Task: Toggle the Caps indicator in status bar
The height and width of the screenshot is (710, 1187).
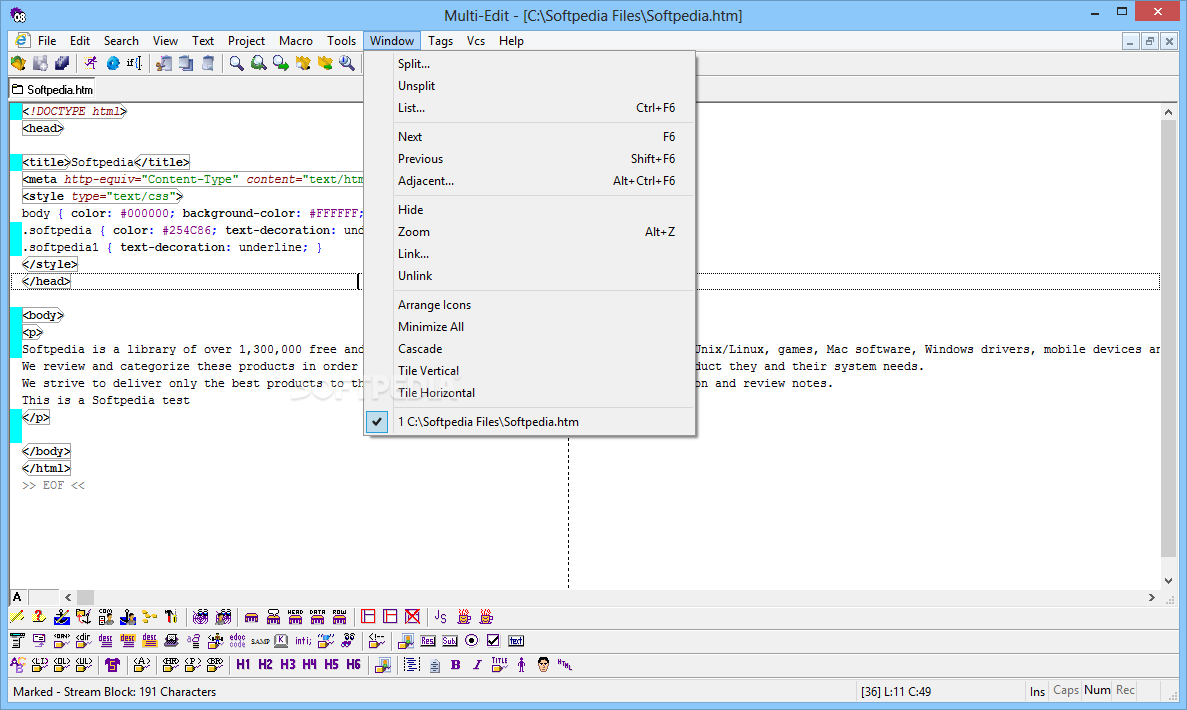Action: click(1066, 690)
